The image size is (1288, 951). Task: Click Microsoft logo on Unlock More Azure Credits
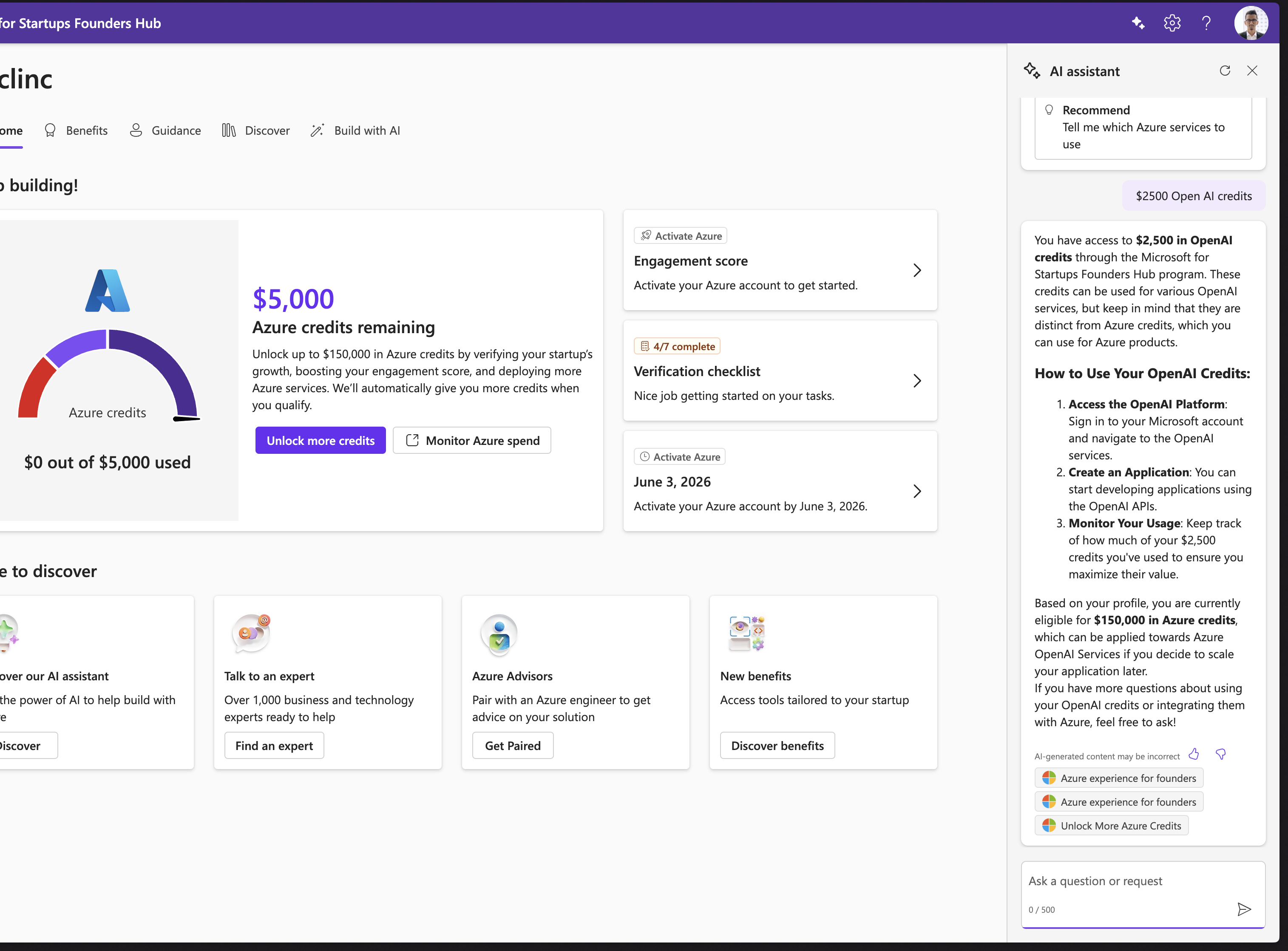coord(1049,826)
